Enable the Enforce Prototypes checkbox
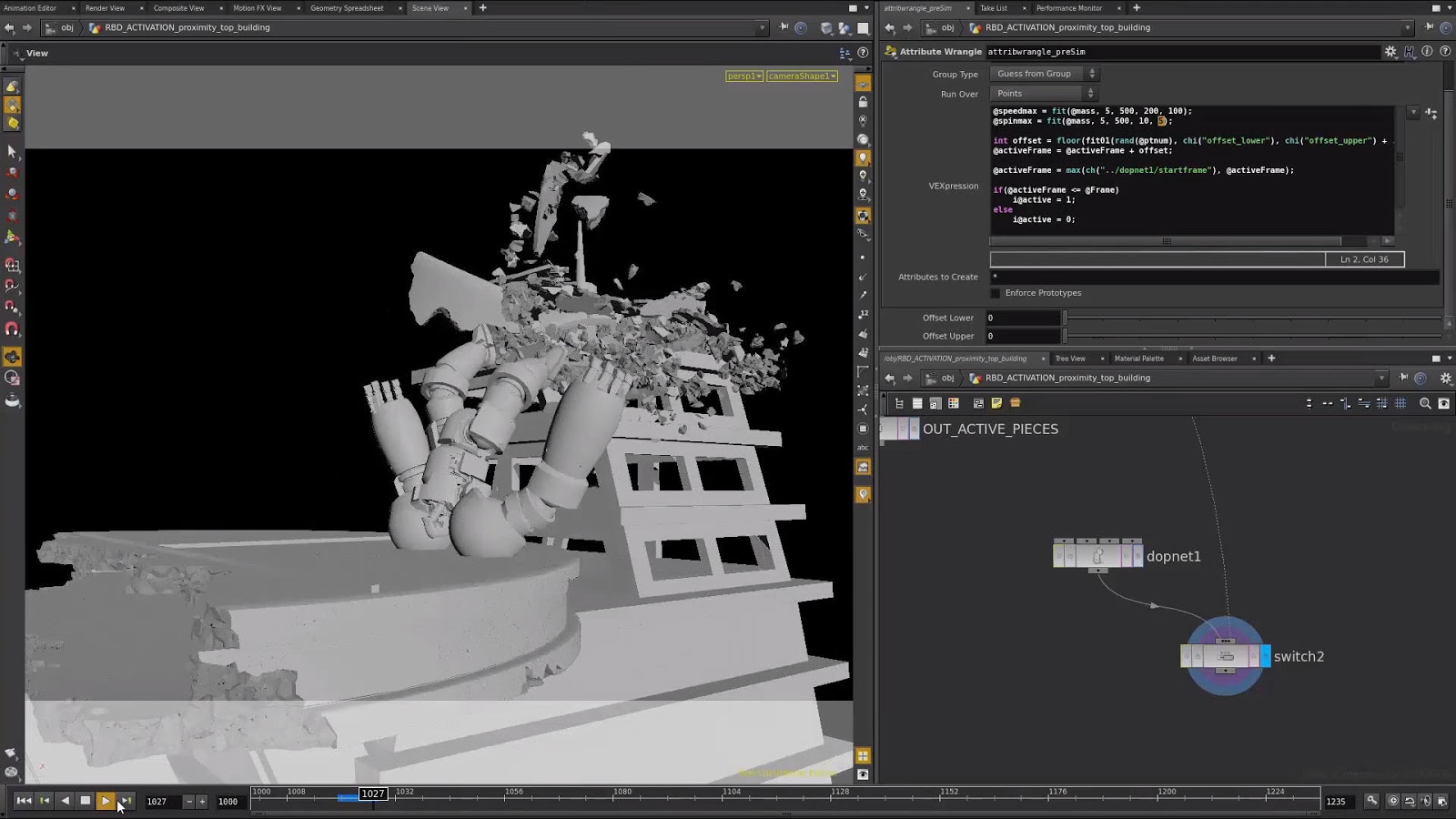This screenshot has width=1456, height=819. tap(996, 293)
